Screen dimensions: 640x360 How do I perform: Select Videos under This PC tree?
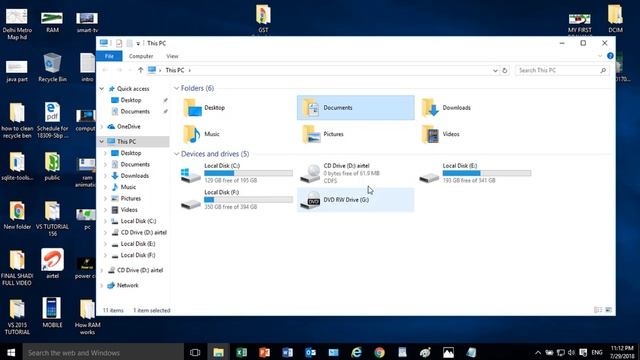tap(129, 210)
